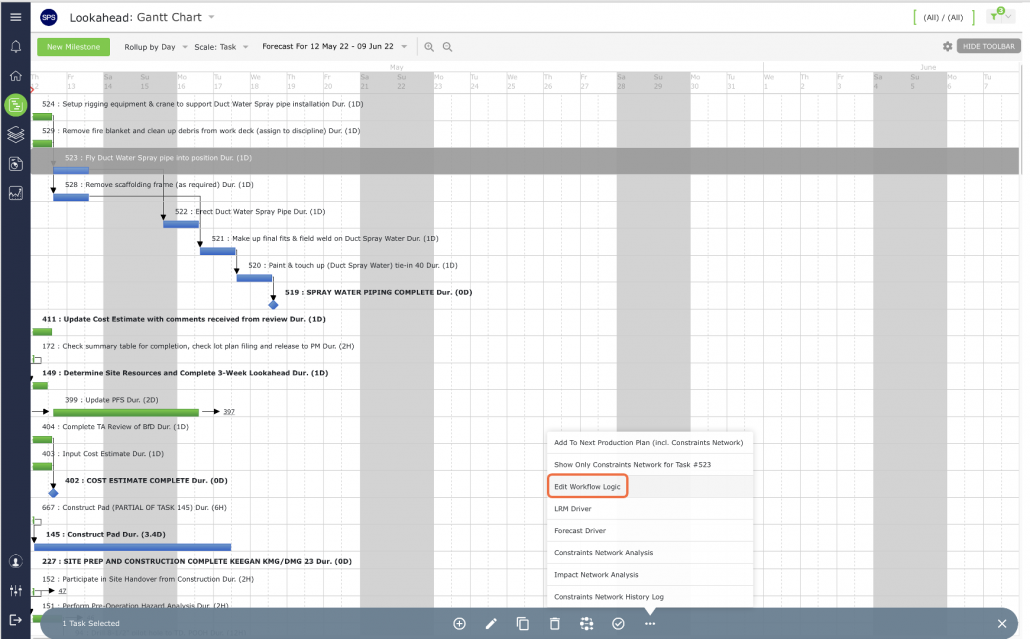The height and width of the screenshot is (639, 1030).
Task: Select task 172 Check summary table label
Action: pos(198,346)
